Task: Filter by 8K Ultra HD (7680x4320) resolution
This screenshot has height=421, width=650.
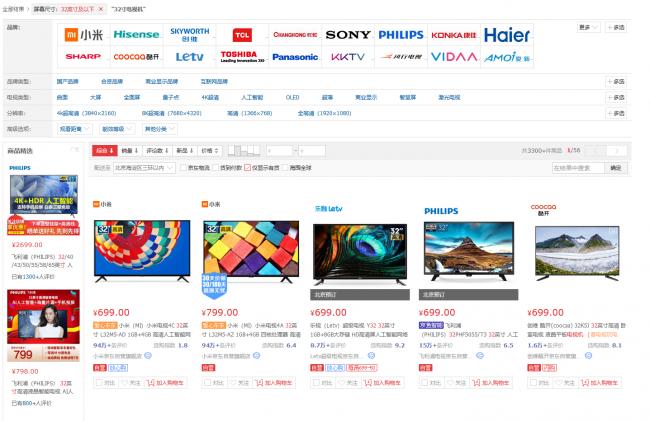Action: coord(172,113)
